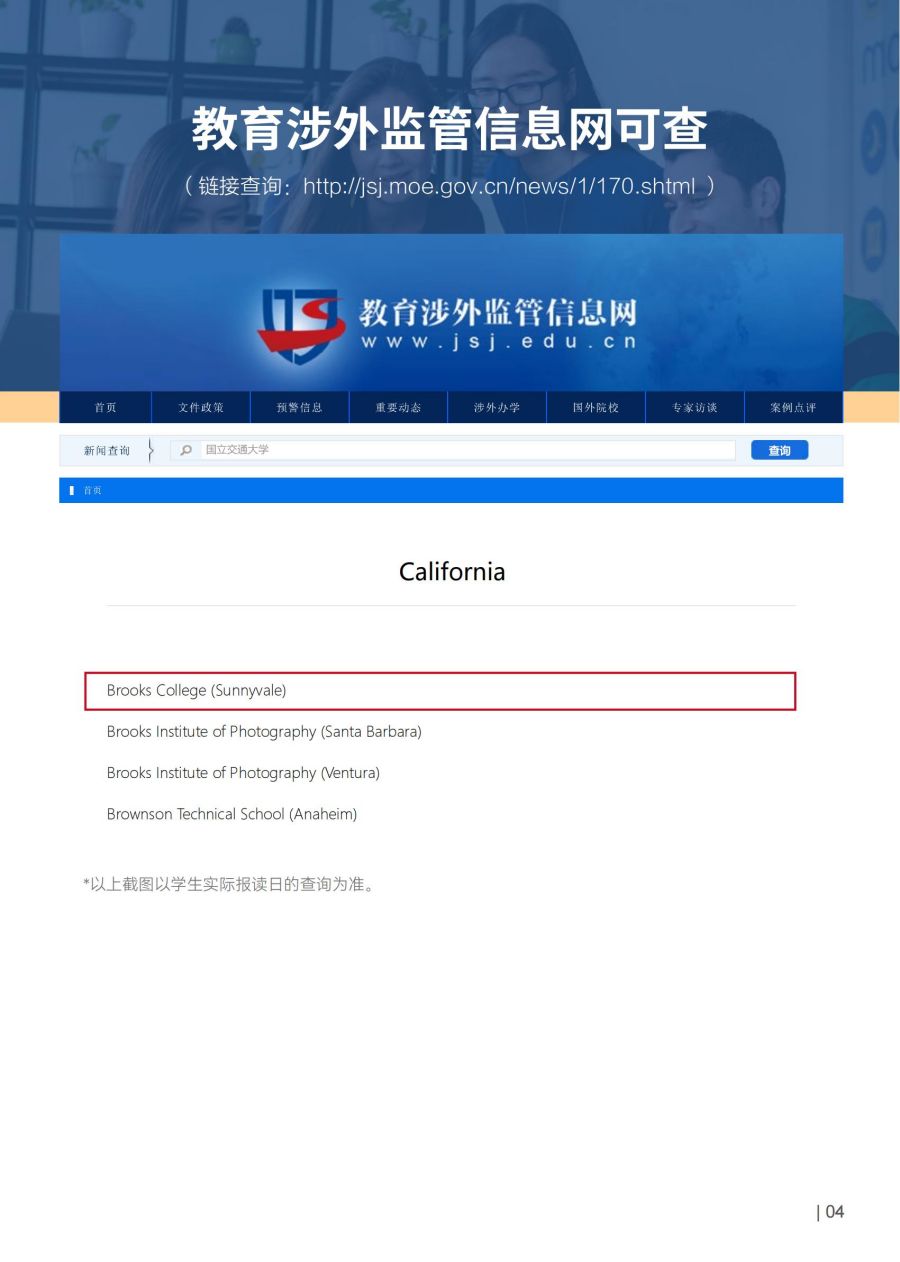Open the 专家访谈 menu item

click(x=695, y=408)
